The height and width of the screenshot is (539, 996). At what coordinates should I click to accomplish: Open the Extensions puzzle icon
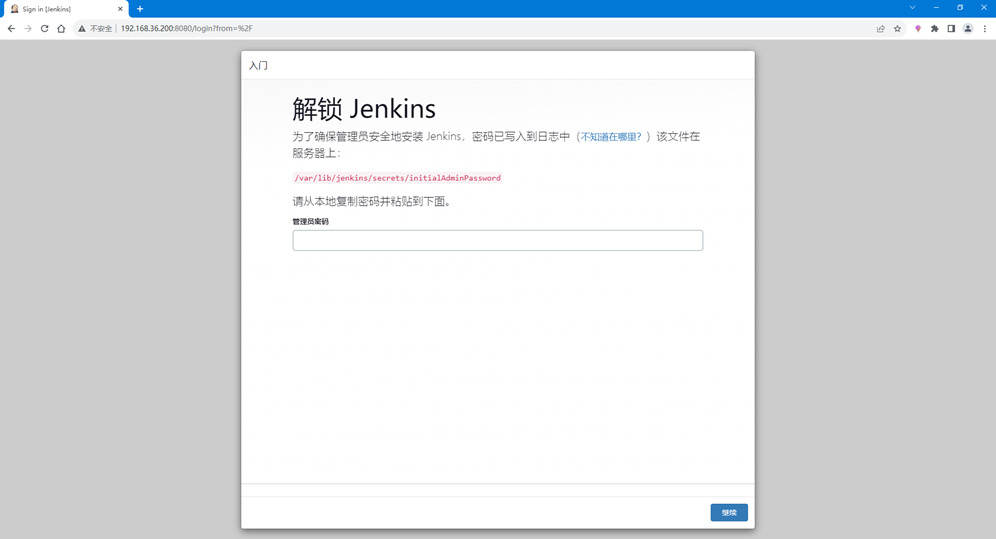934,29
